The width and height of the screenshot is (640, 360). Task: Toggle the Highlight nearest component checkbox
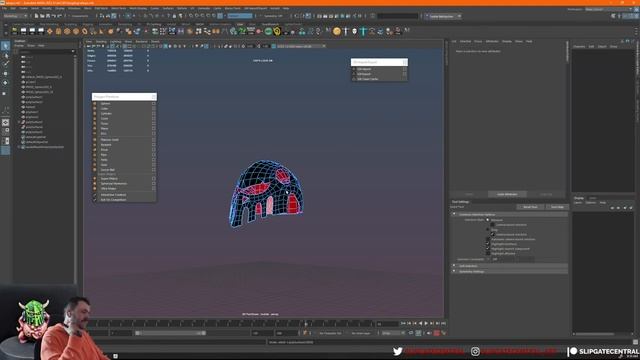point(488,249)
